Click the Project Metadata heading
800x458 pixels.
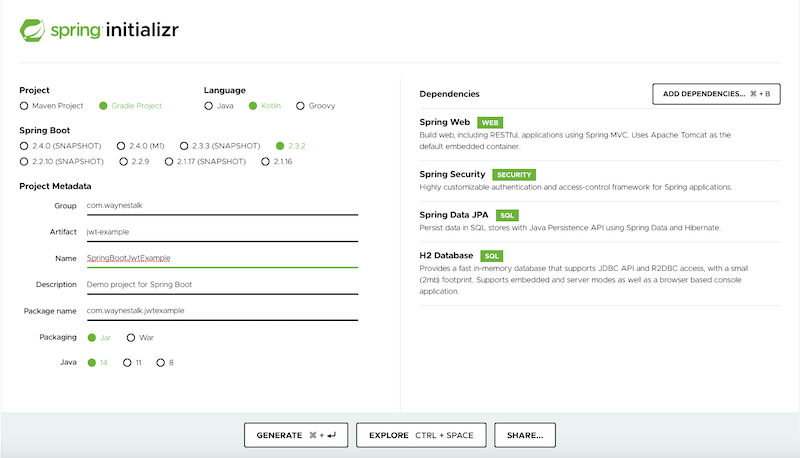click(55, 186)
